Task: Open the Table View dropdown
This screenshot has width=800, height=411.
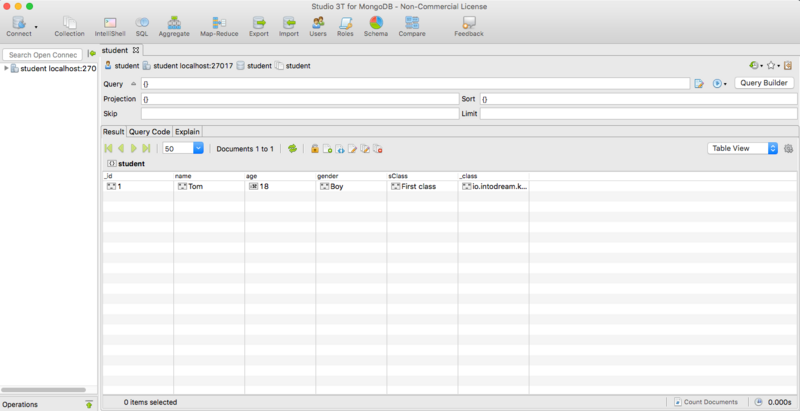Action: click(742, 148)
